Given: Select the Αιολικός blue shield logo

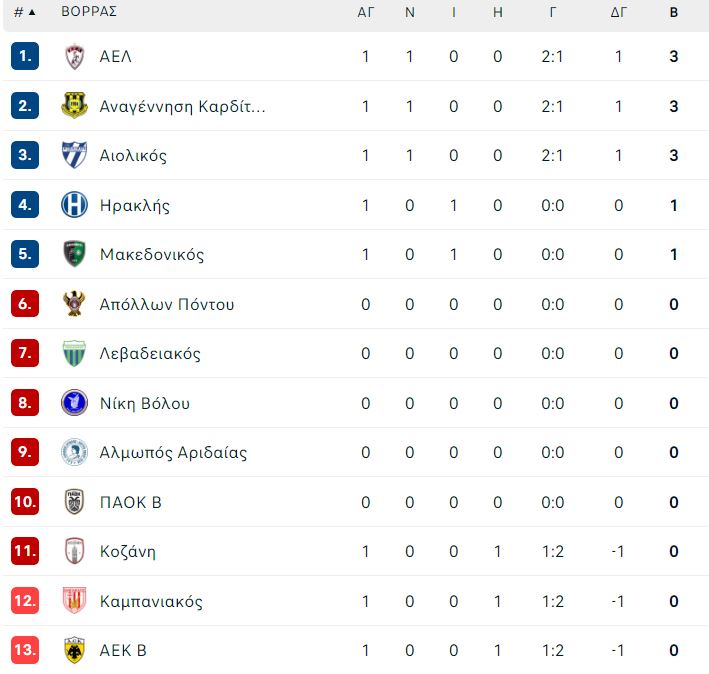Looking at the screenshot, I should pos(75,155).
